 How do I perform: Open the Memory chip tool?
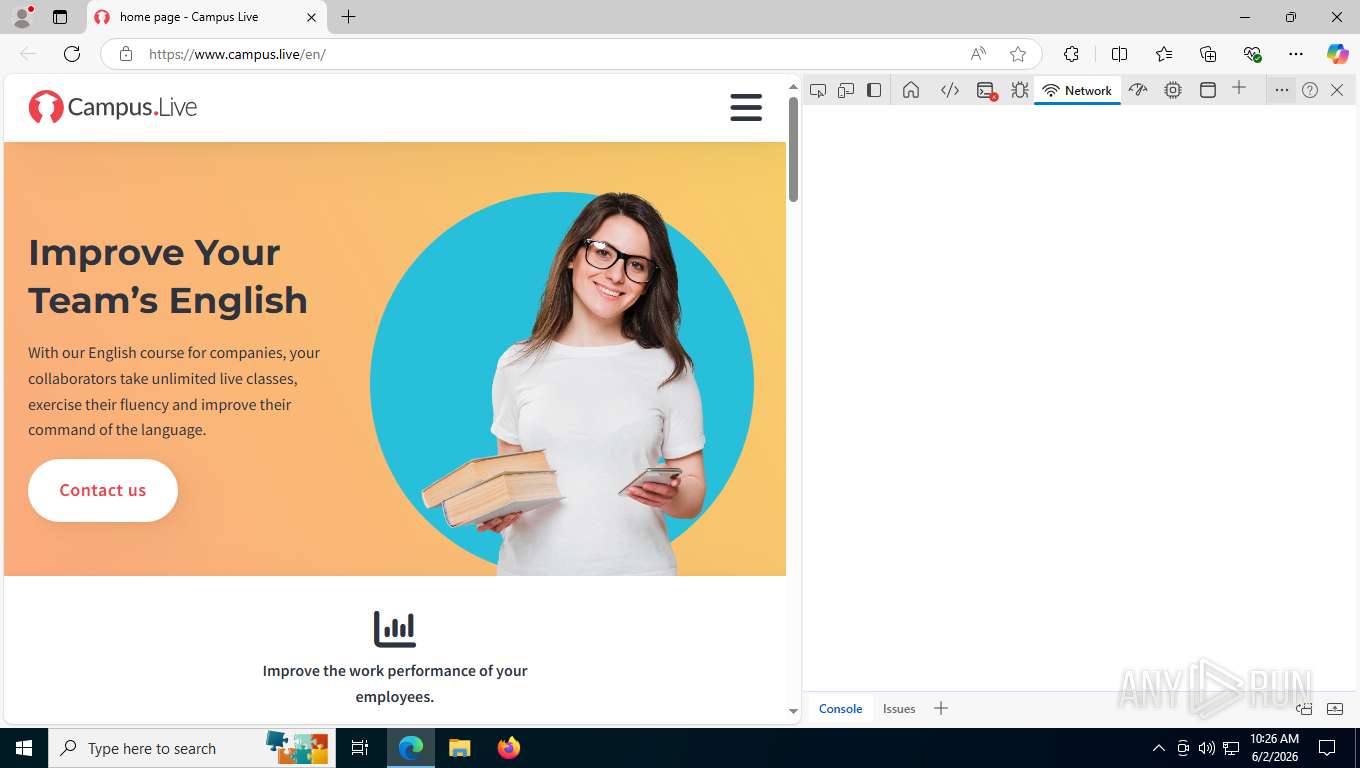coord(1173,90)
